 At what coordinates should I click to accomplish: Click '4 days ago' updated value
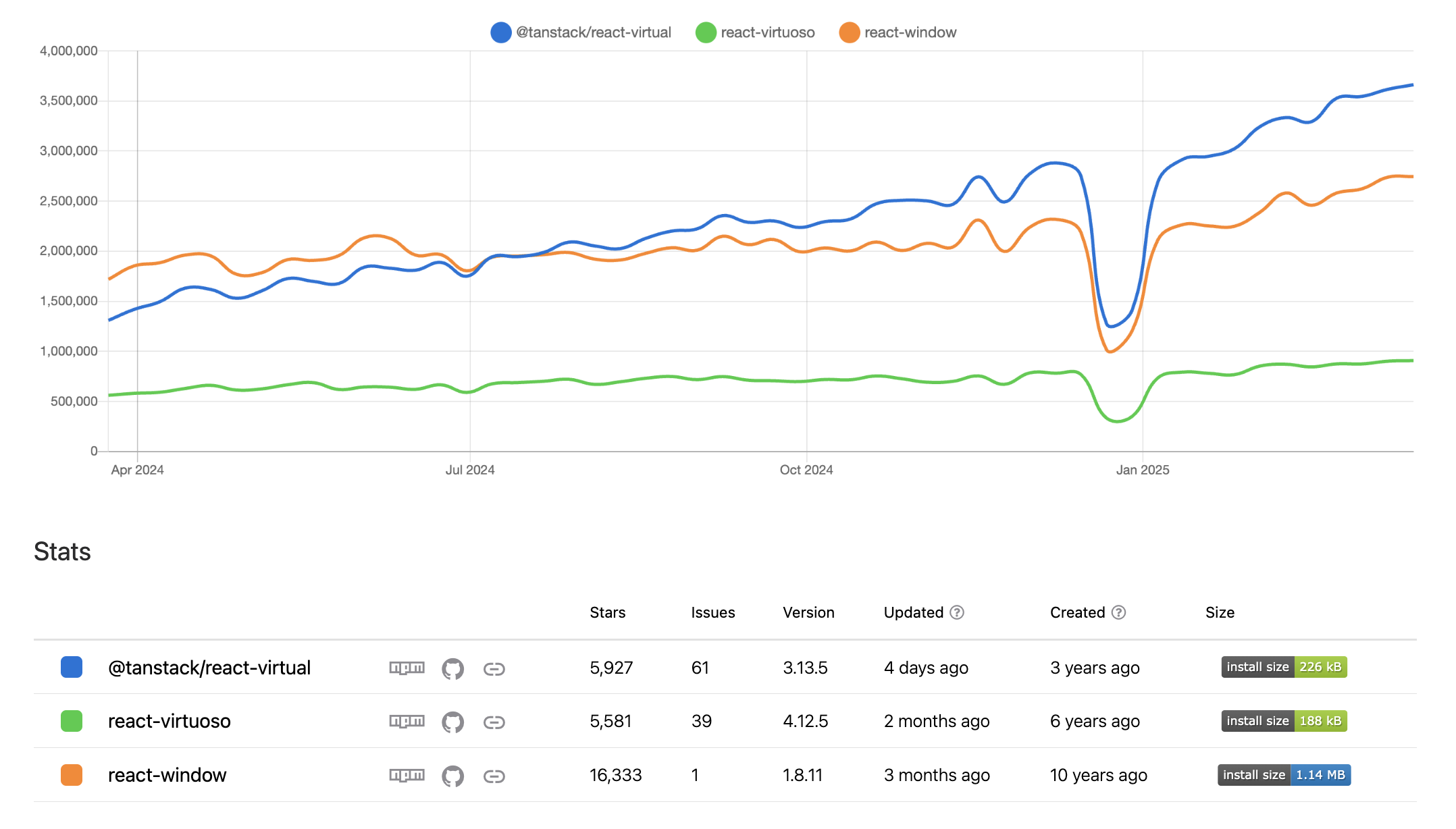pyautogui.click(x=926, y=668)
